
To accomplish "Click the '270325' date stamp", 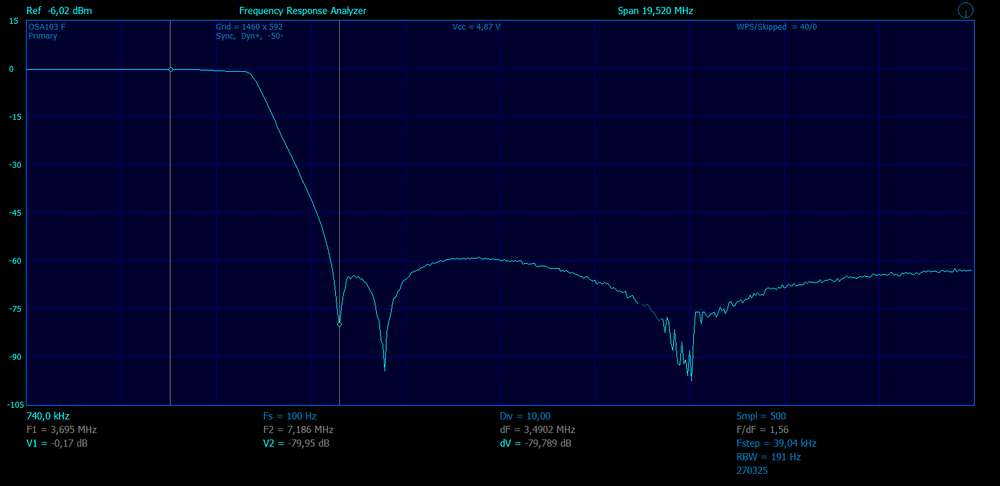I will [x=753, y=471].
